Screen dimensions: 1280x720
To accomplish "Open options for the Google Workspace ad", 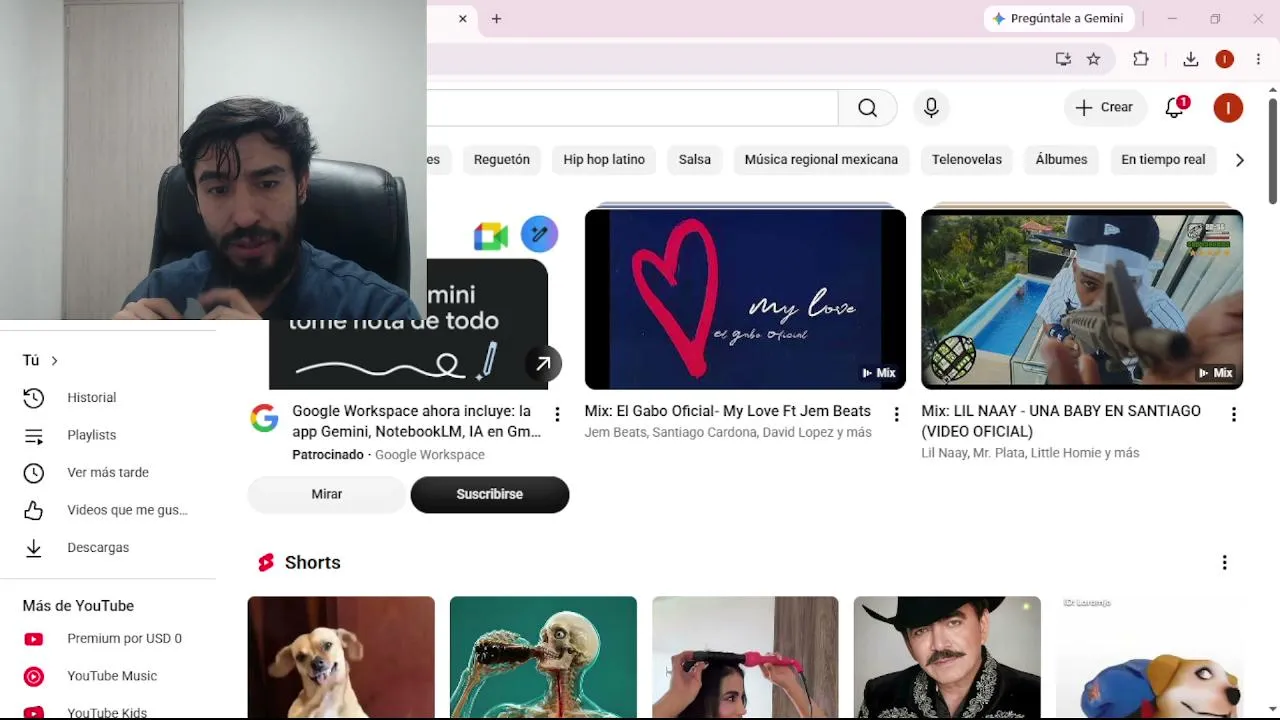I will pyautogui.click(x=557, y=414).
